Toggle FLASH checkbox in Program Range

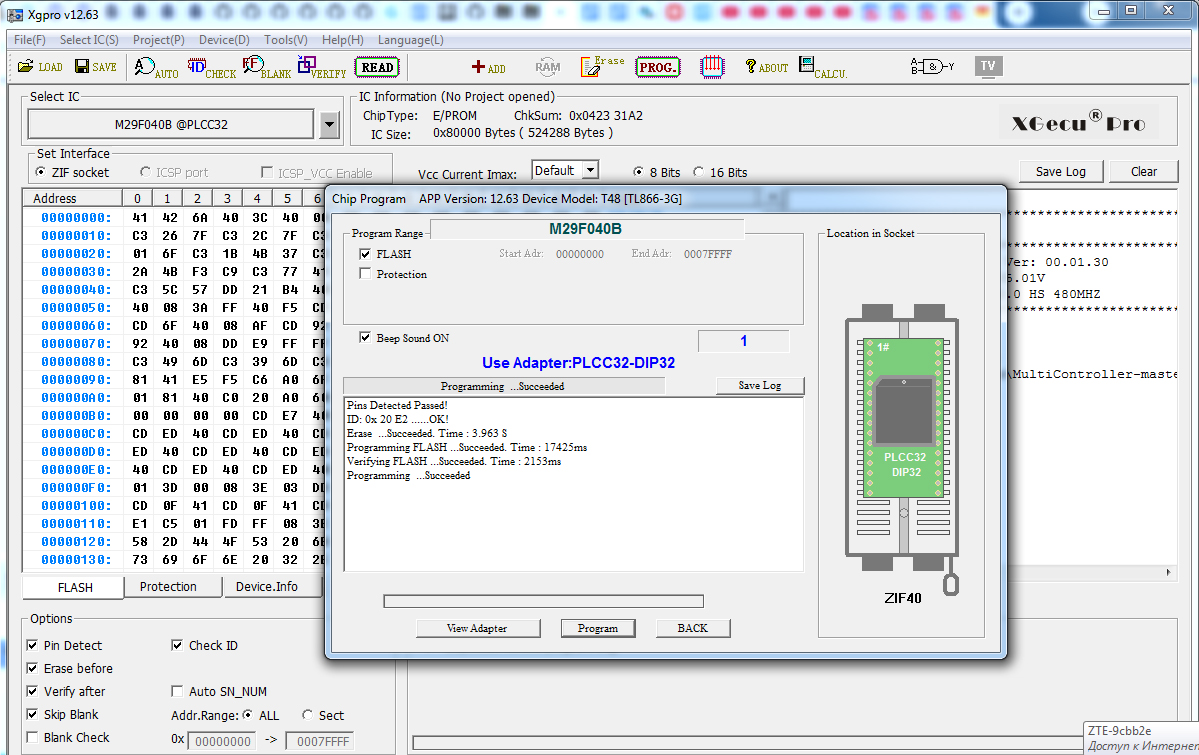[365, 254]
